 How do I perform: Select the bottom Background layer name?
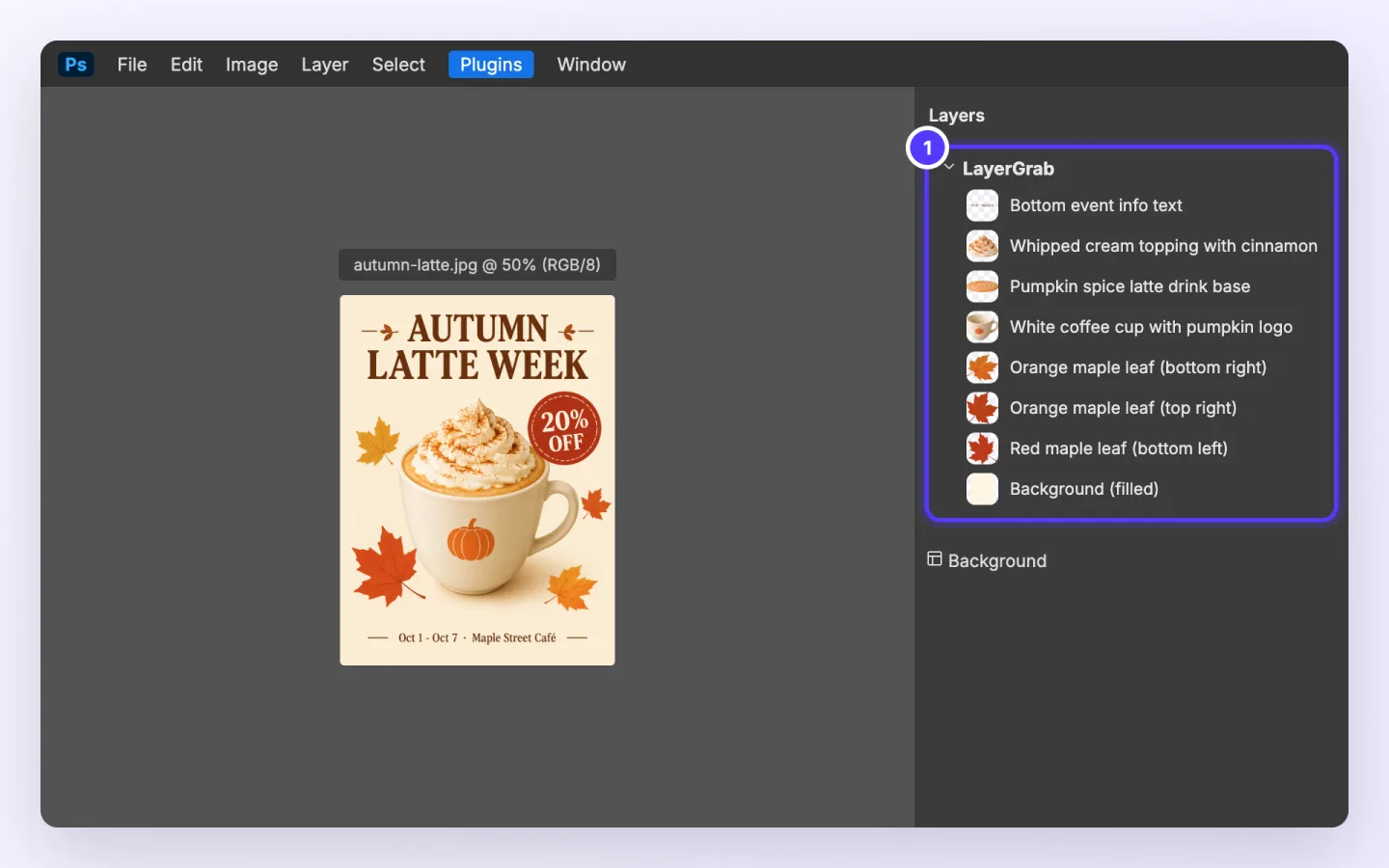[x=997, y=561]
